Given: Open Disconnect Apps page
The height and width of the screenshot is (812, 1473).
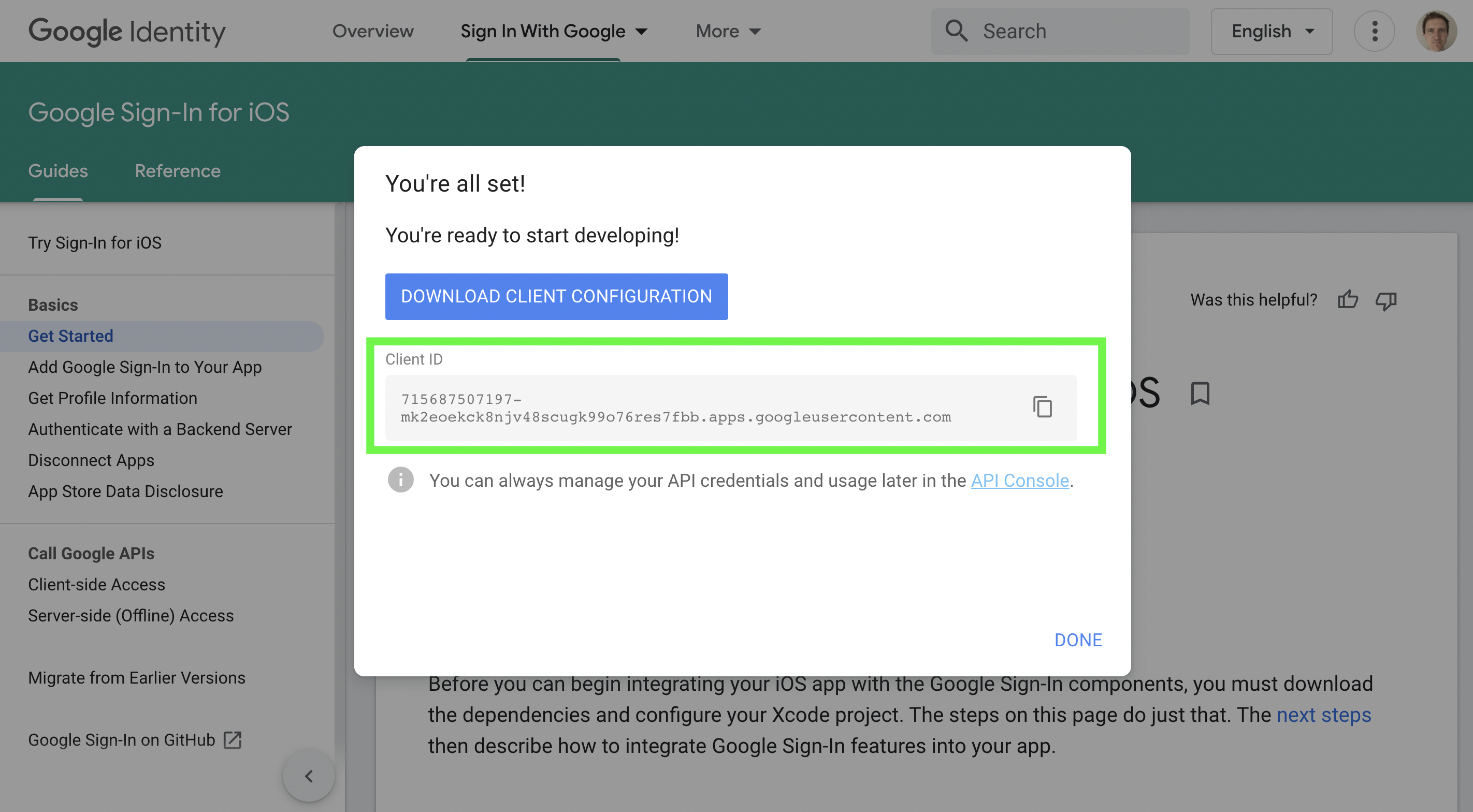Looking at the screenshot, I should pyautogui.click(x=92, y=460).
